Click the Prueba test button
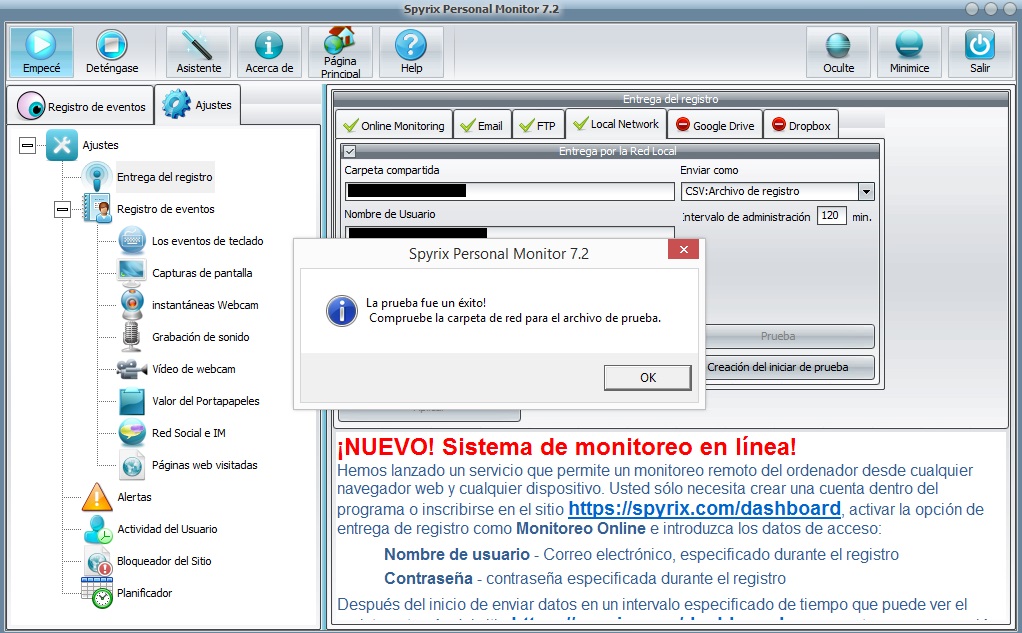 point(789,336)
